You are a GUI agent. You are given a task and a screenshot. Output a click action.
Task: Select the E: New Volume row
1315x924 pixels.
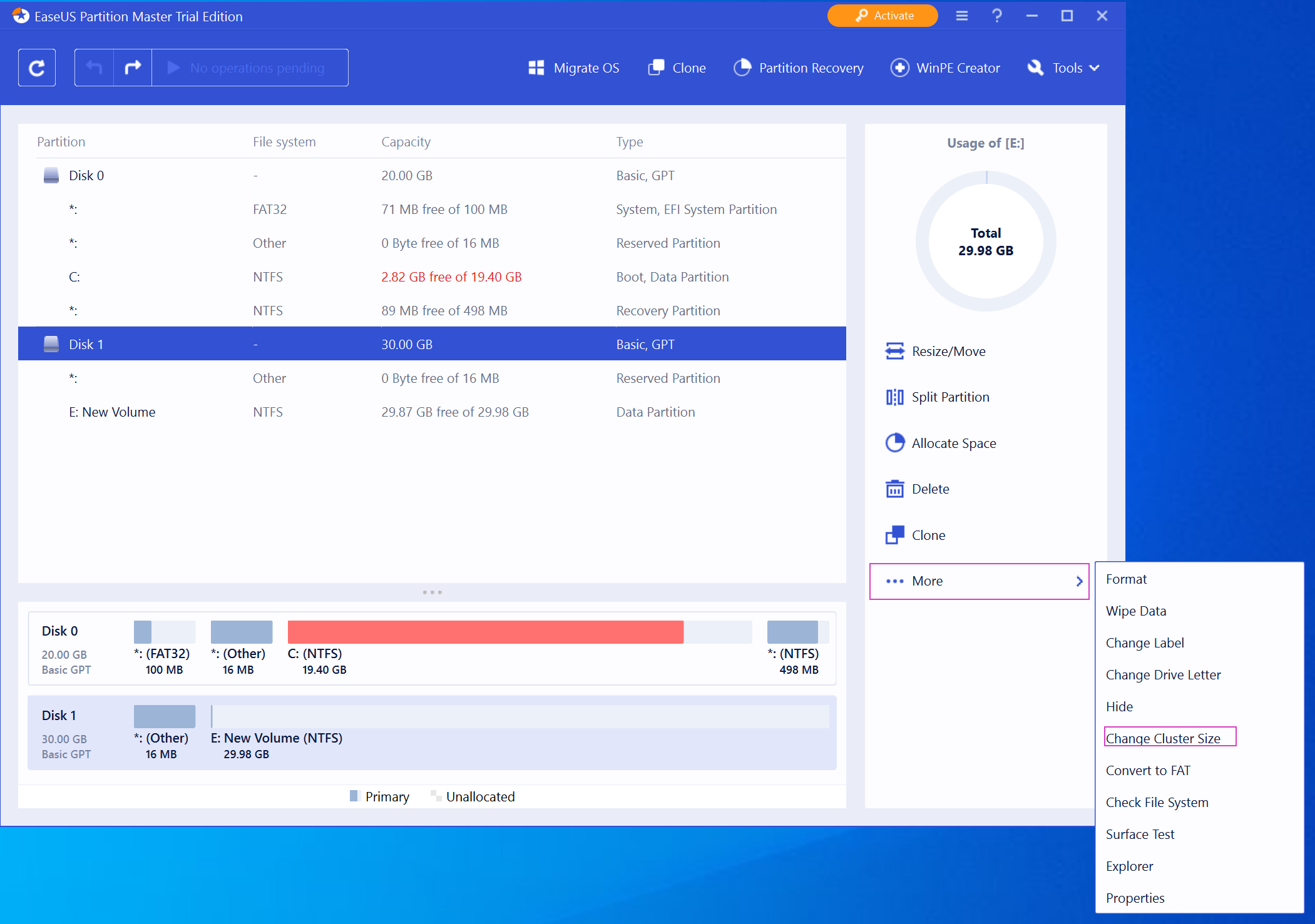click(432, 412)
